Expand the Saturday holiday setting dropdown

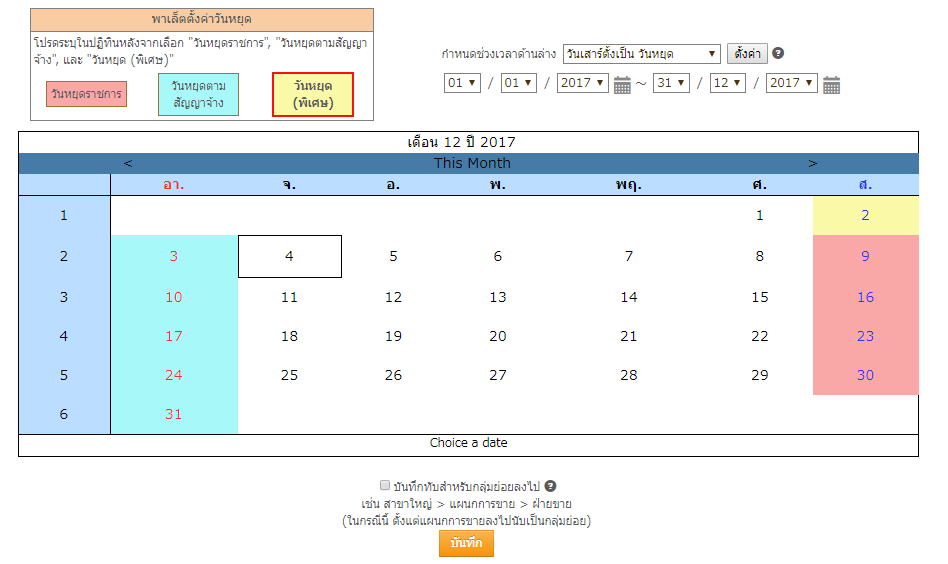coord(640,54)
